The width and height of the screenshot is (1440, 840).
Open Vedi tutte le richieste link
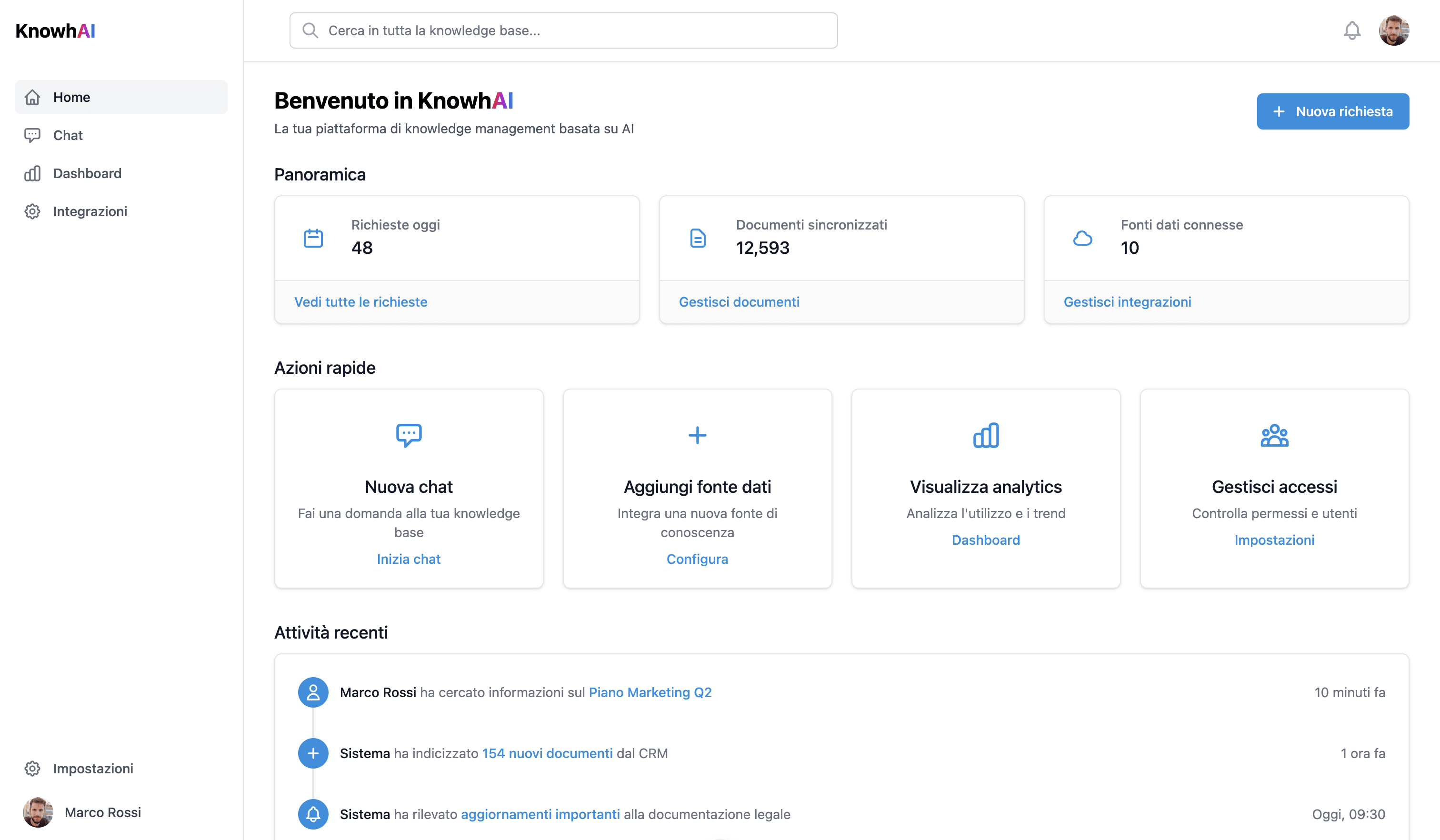[x=360, y=302]
